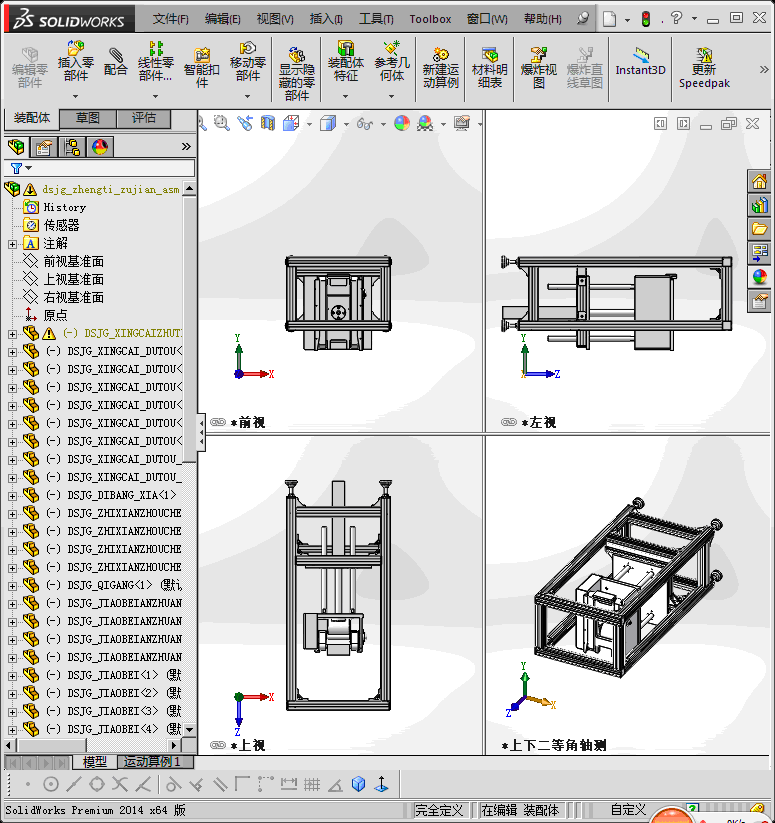Expand the 注解 annotations tree node

point(12,243)
